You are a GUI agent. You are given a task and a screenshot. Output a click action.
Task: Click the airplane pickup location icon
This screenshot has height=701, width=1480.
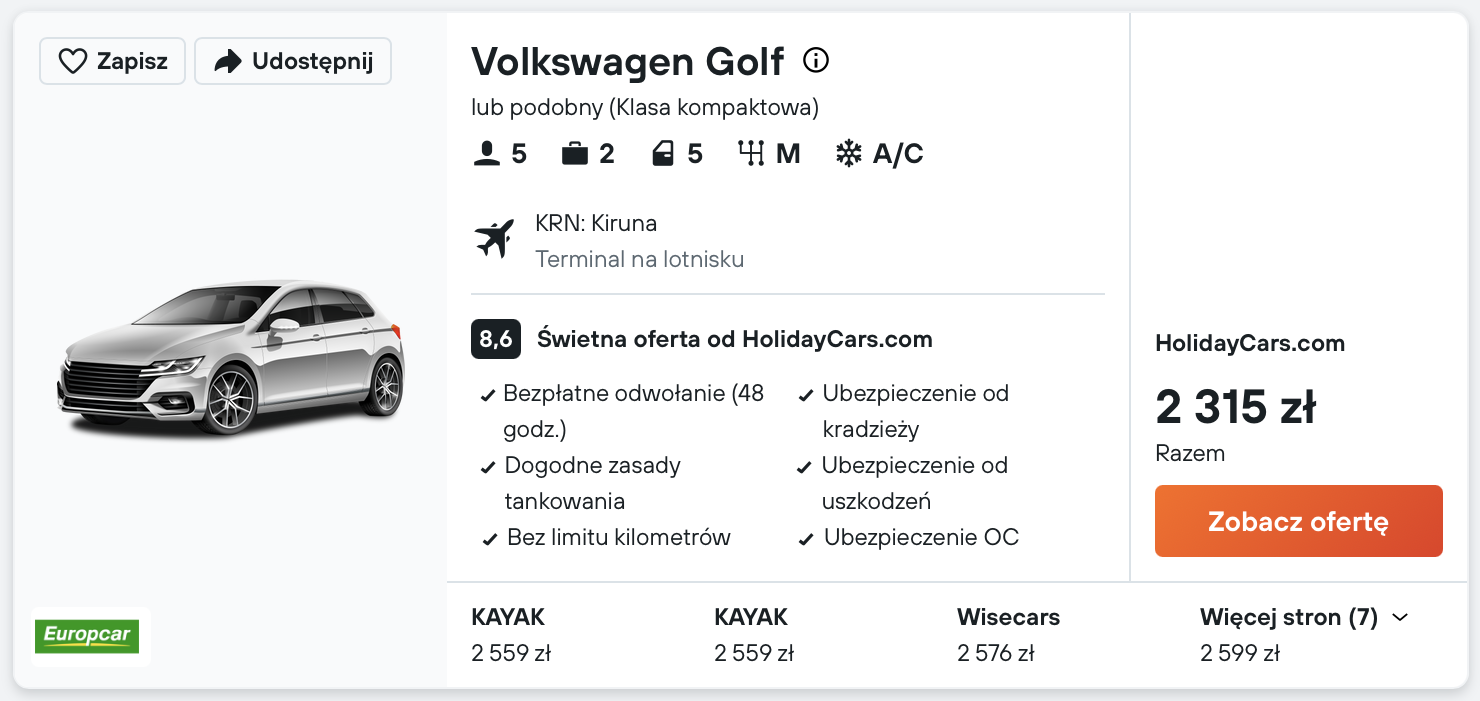[494, 240]
